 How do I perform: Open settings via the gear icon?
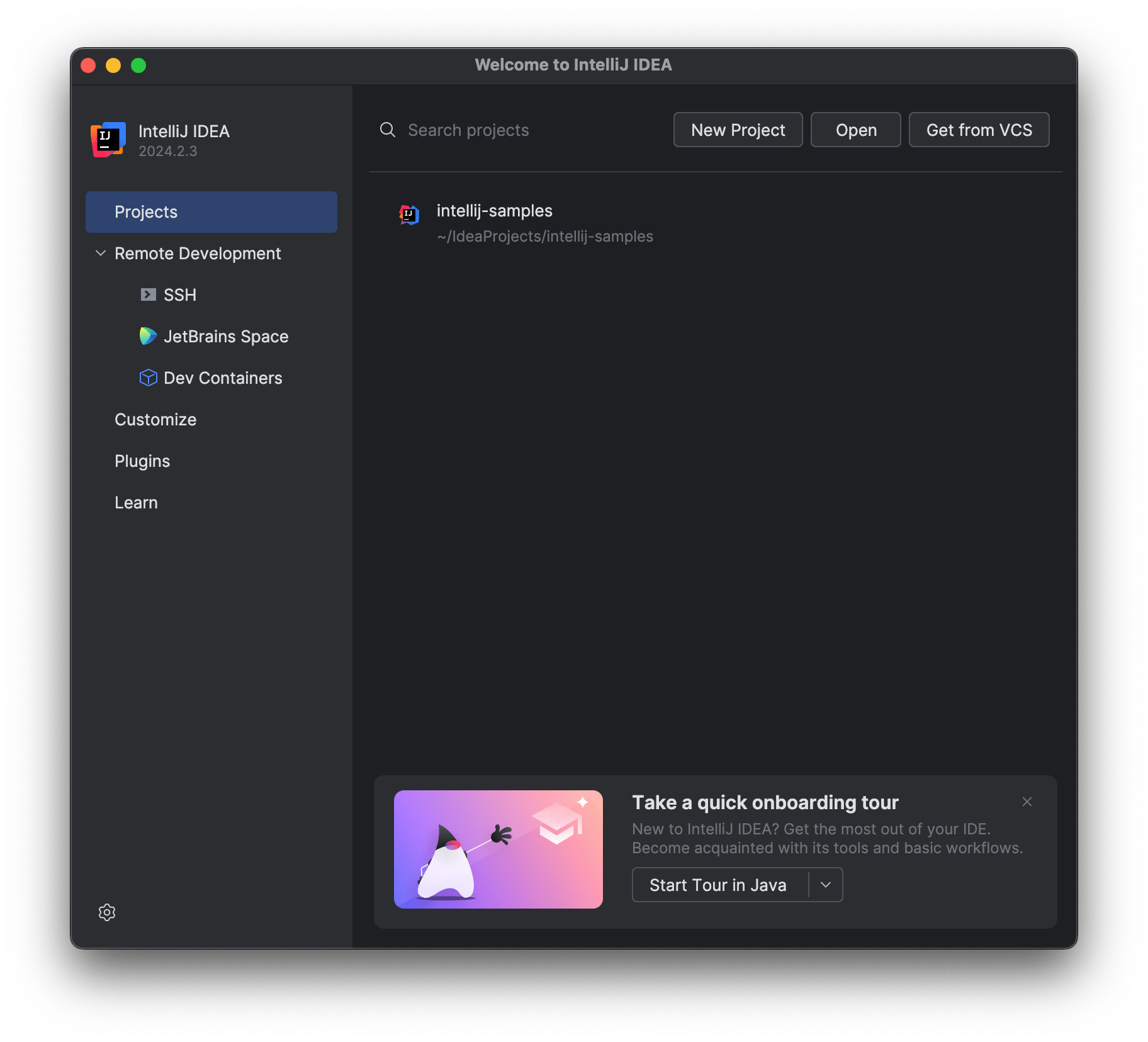click(106, 912)
